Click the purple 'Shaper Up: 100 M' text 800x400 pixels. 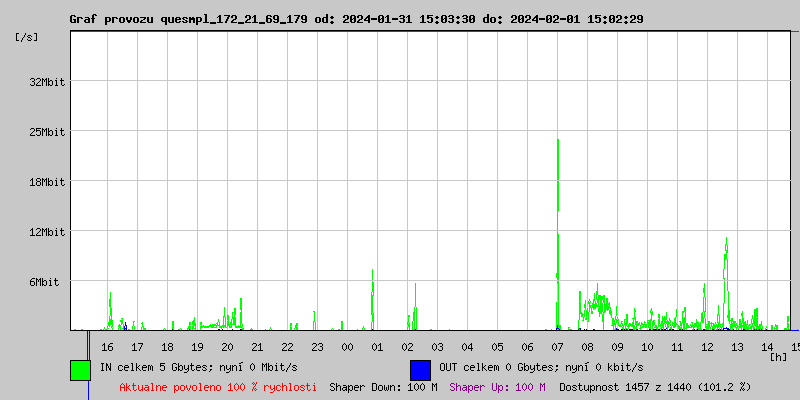tap(497, 387)
